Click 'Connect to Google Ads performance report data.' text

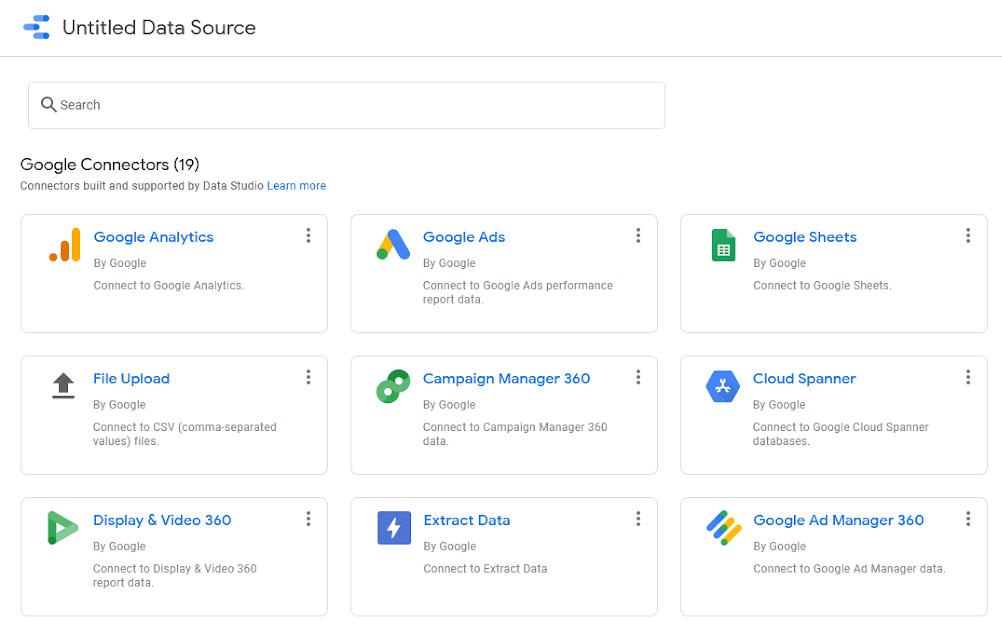[x=518, y=293]
